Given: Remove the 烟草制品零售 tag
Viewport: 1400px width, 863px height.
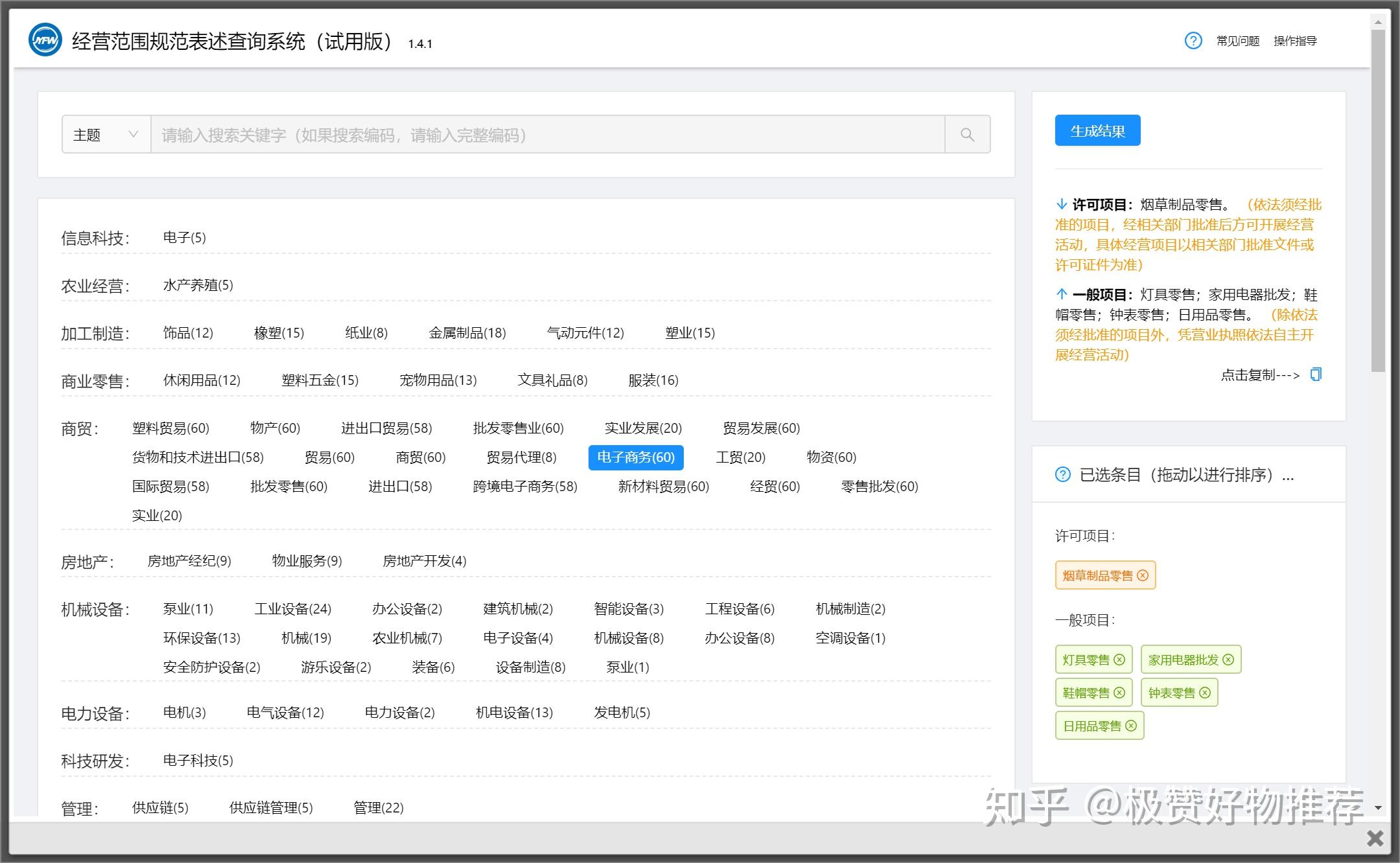Looking at the screenshot, I should (1143, 575).
